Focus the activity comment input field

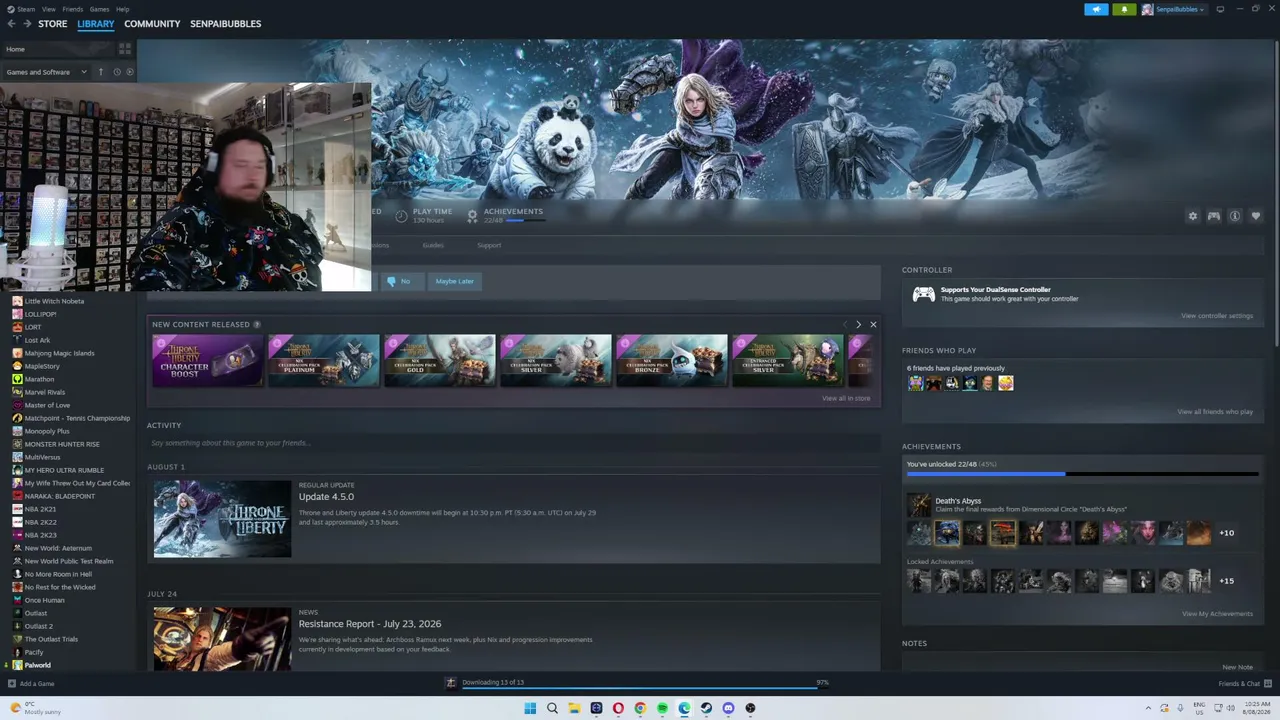point(513,443)
